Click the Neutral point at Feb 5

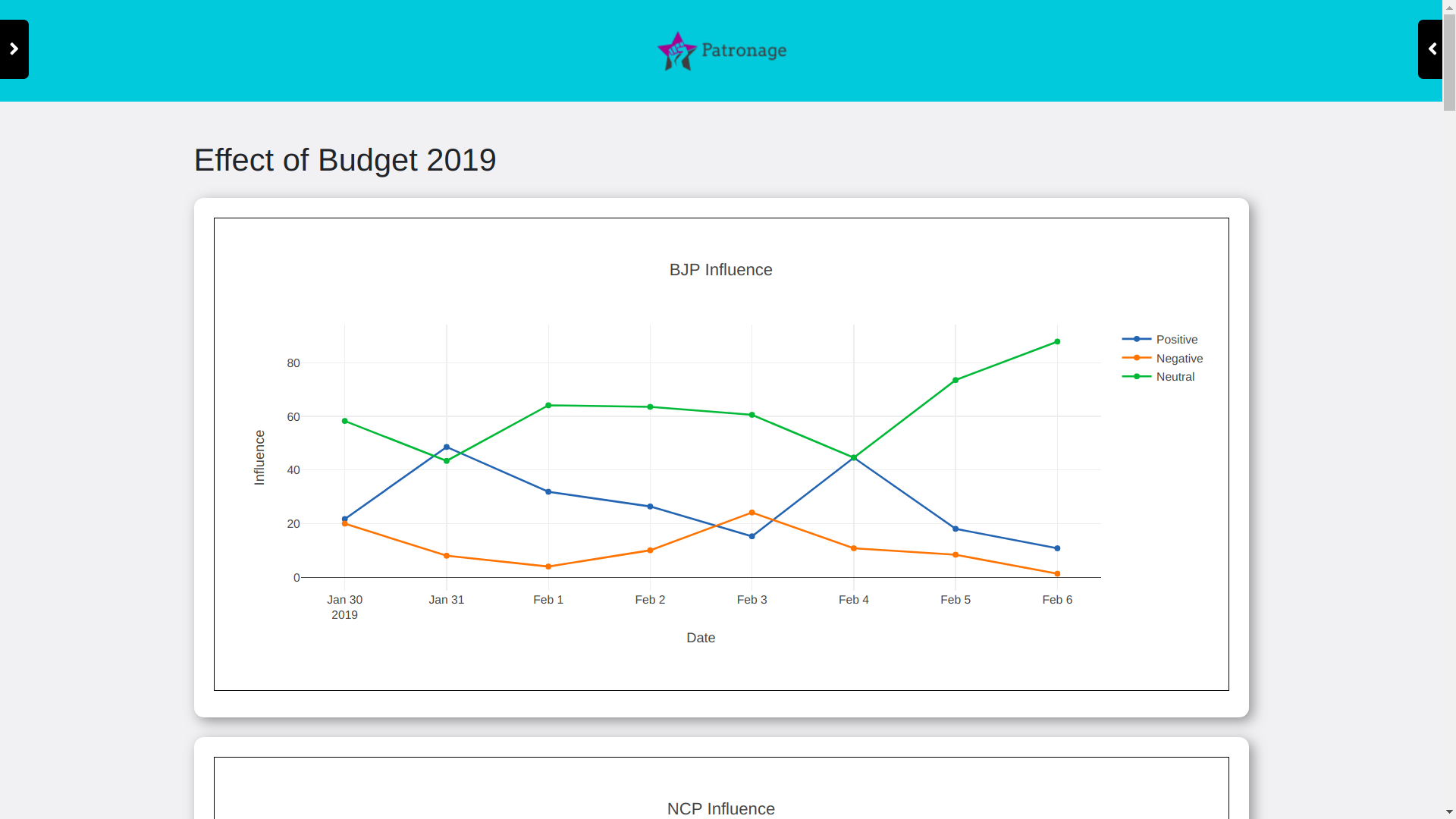[955, 380]
